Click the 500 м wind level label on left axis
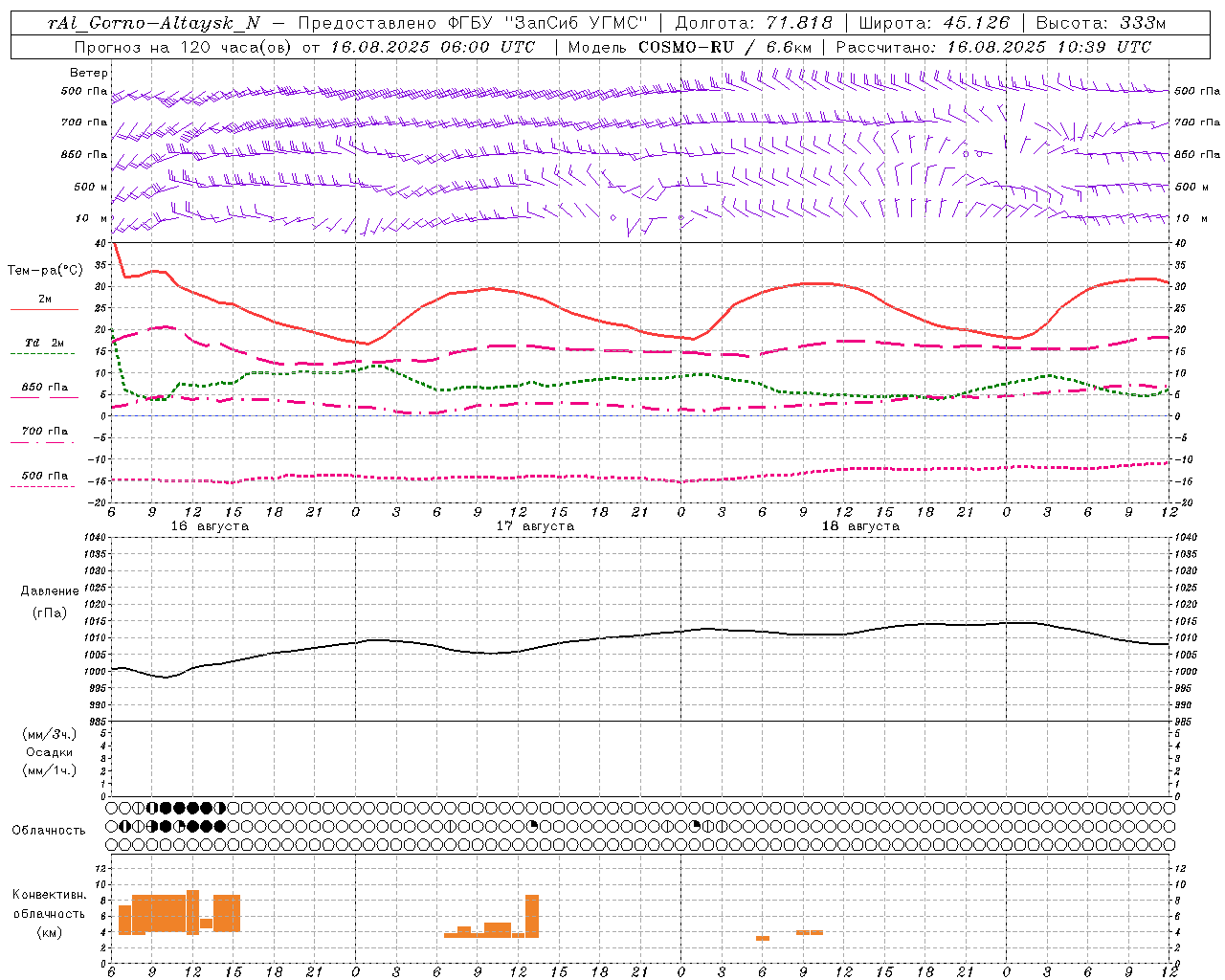Screen dimensions: 1225x980 coord(91,187)
